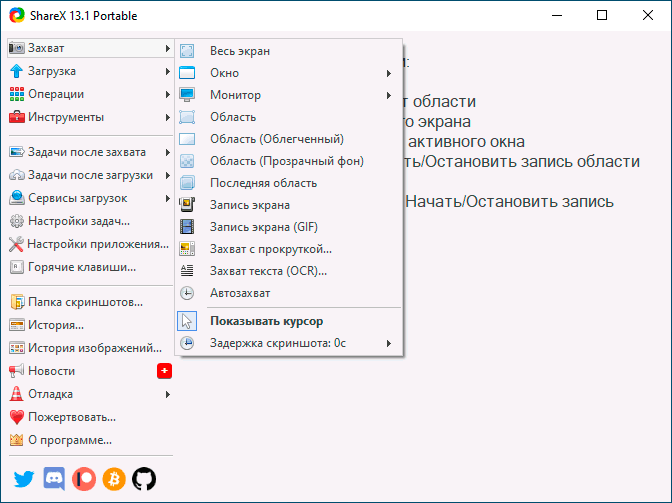This screenshot has width=672, height=503.
Task: Click the timer icon for Задержка скриншота
Action: (187, 343)
